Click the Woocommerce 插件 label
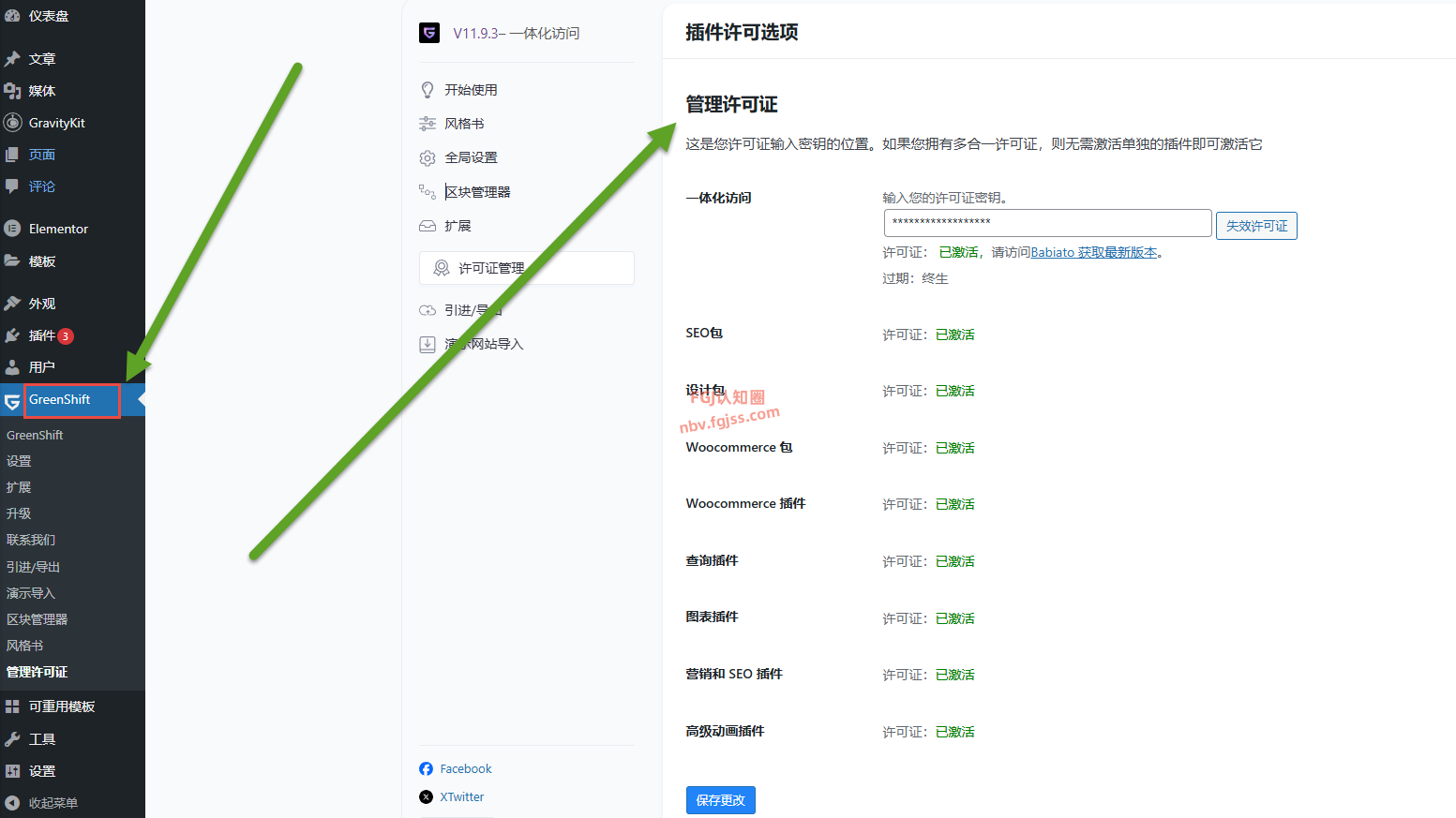This screenshot has height=818, width=1456. point(746,503)
